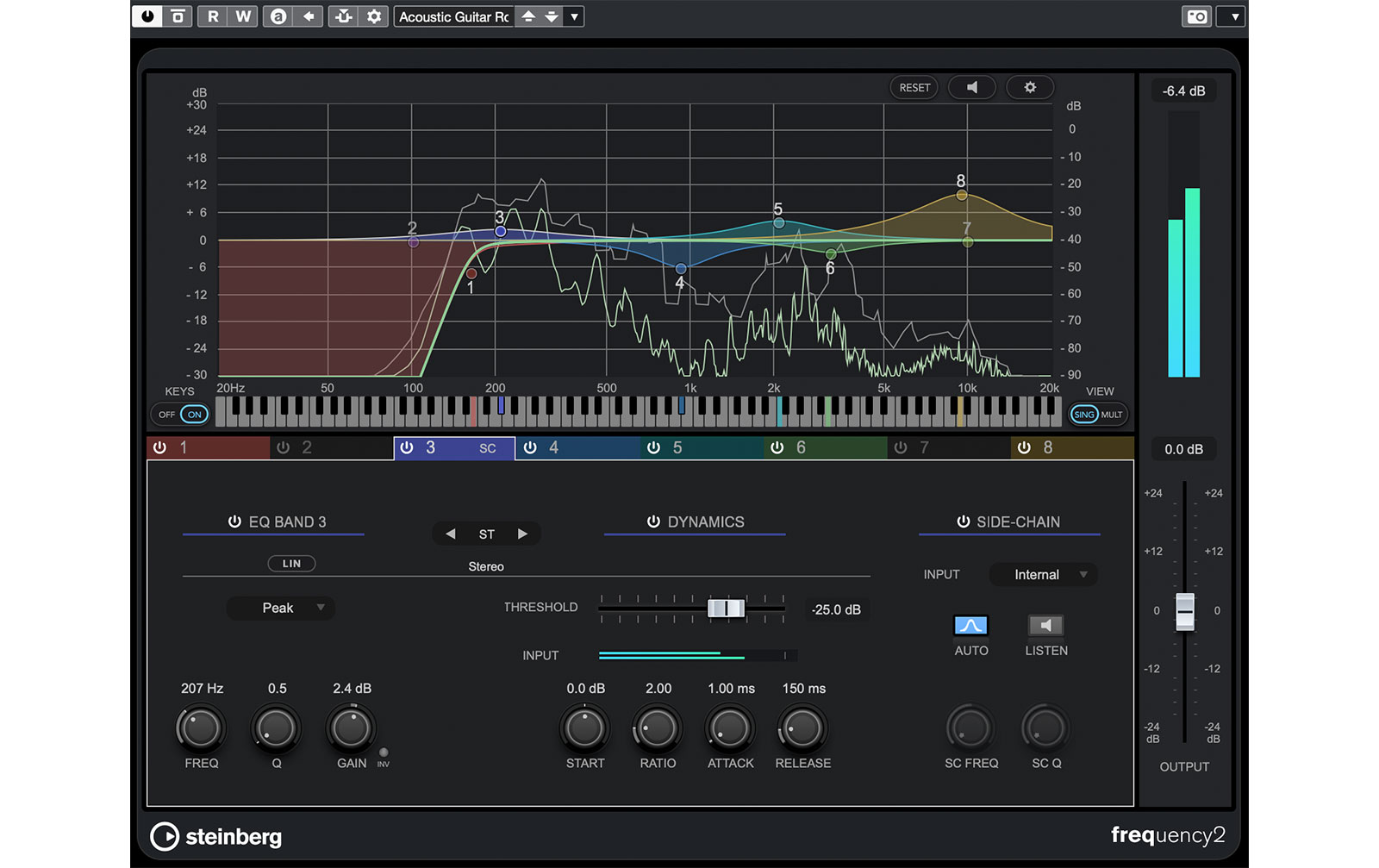This screenshot has height=868, width=1379.
Task: Switch to the band 8 tab
Action: 1072,447
